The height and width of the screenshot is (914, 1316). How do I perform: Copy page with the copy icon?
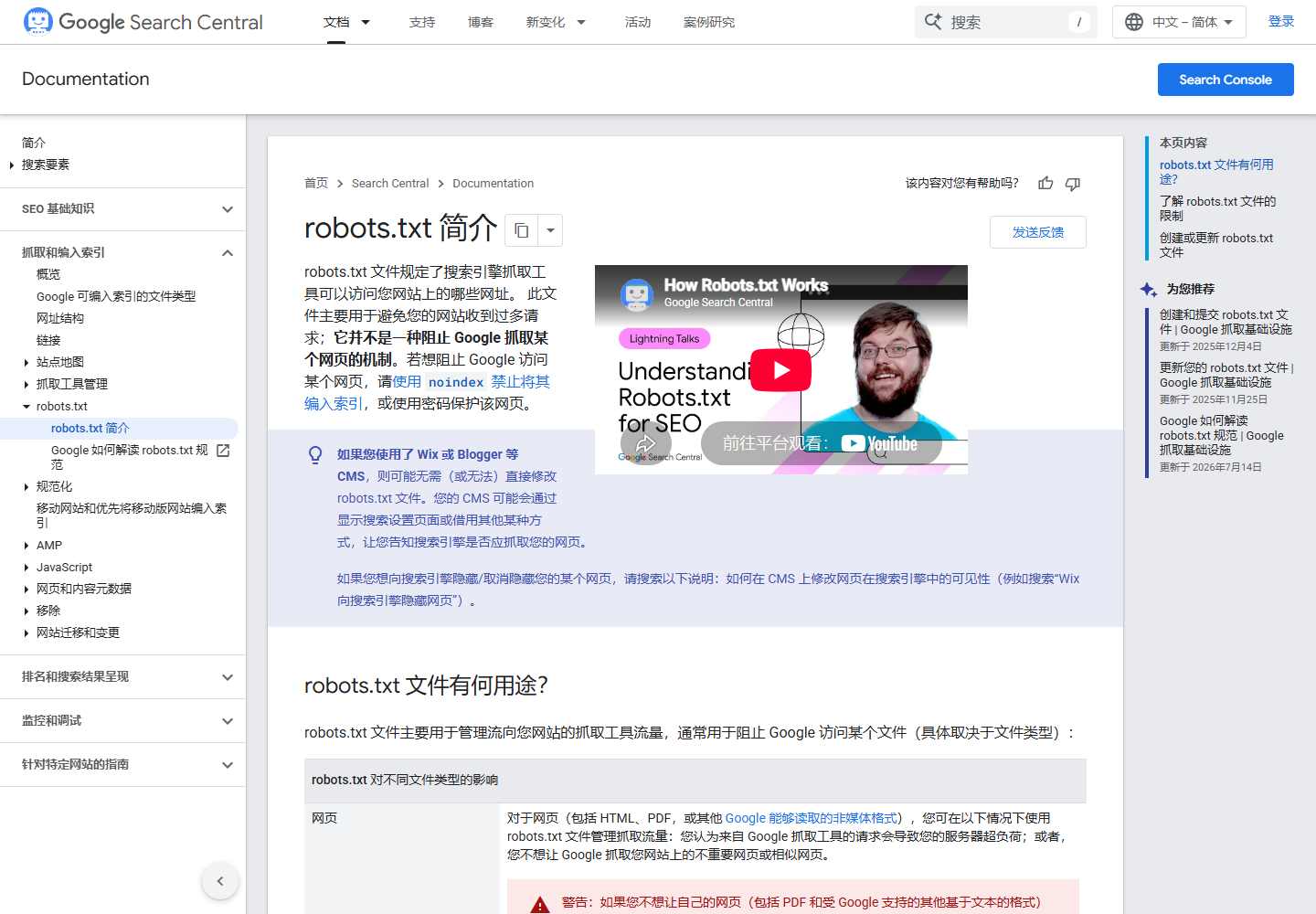pos(522,230)
